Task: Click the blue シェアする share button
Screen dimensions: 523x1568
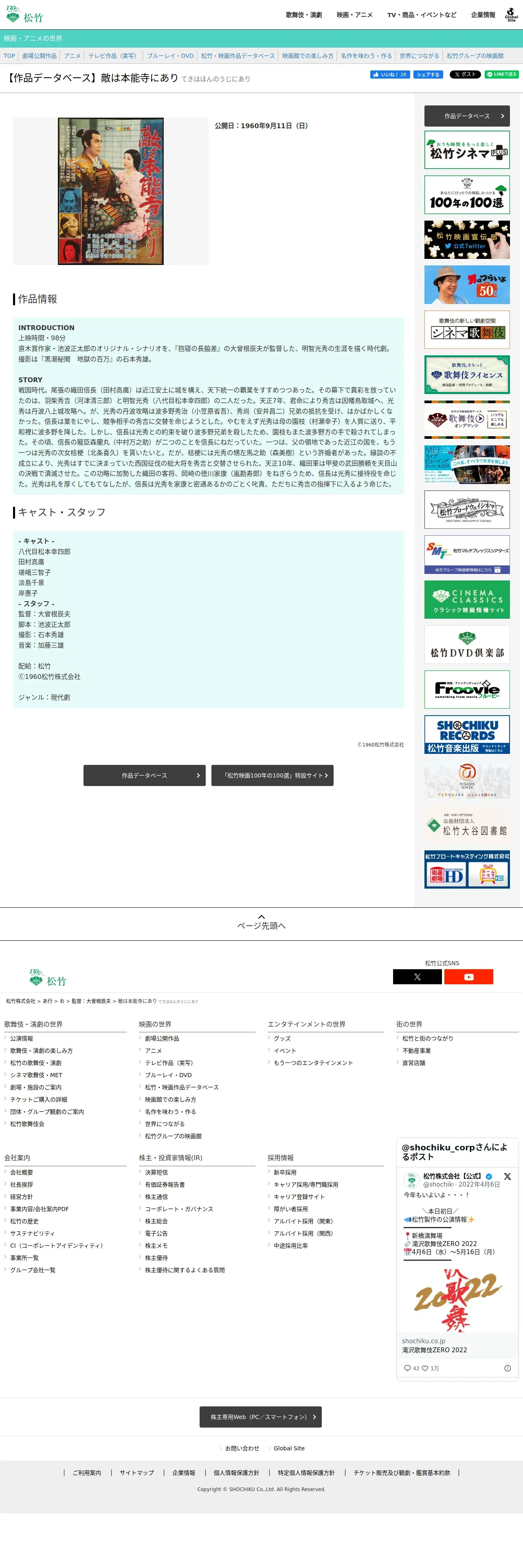Action: [428, 74]
